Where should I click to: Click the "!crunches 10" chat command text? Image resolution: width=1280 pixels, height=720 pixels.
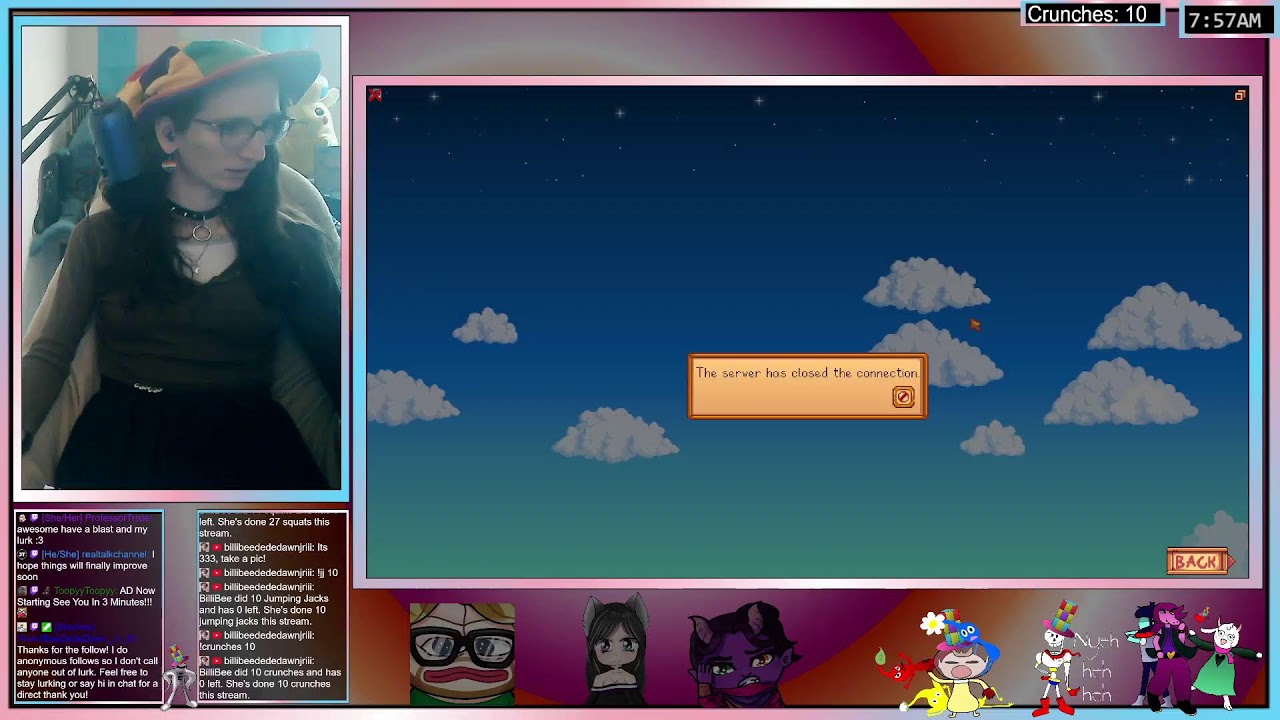tap(228, 647)
